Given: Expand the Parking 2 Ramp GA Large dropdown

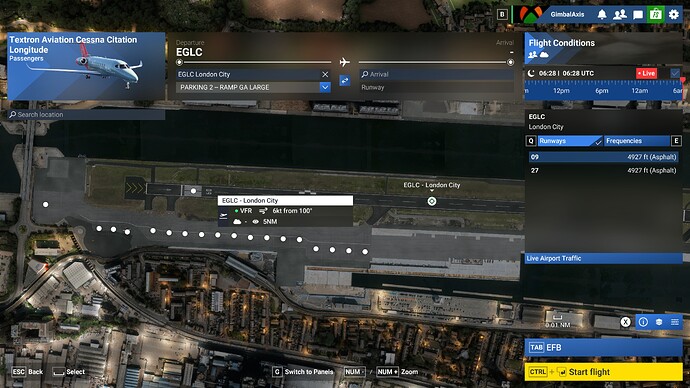Looking at the screenshot, I should (325, 87).
